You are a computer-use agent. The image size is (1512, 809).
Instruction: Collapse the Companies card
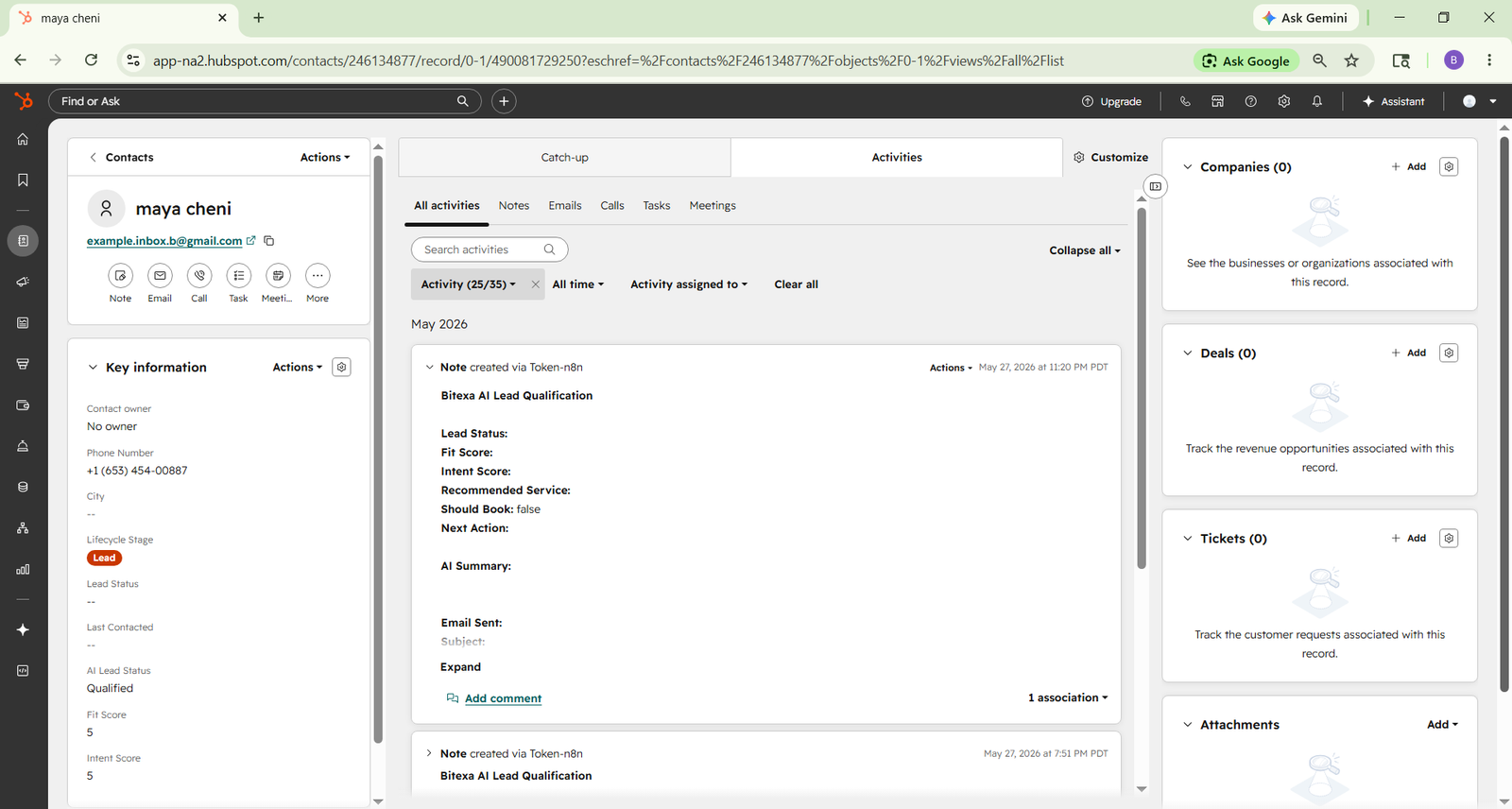(x=1188, y=167)
